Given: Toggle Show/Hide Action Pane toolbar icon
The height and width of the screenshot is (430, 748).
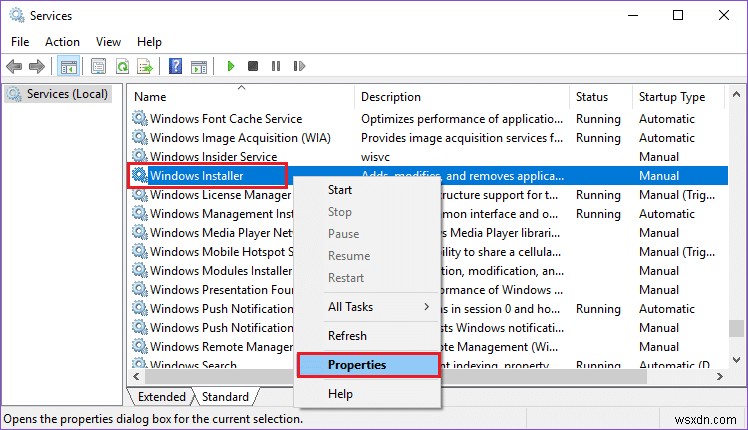Looking at the screenshot, I should pyautogui.click(x=199, y=67).
